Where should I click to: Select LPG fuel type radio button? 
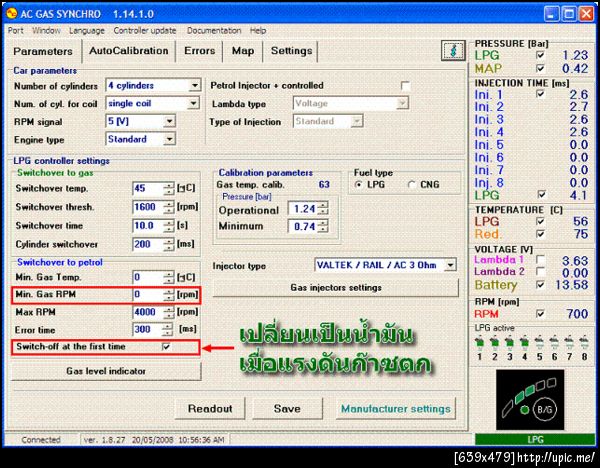(x=359, y=184)
